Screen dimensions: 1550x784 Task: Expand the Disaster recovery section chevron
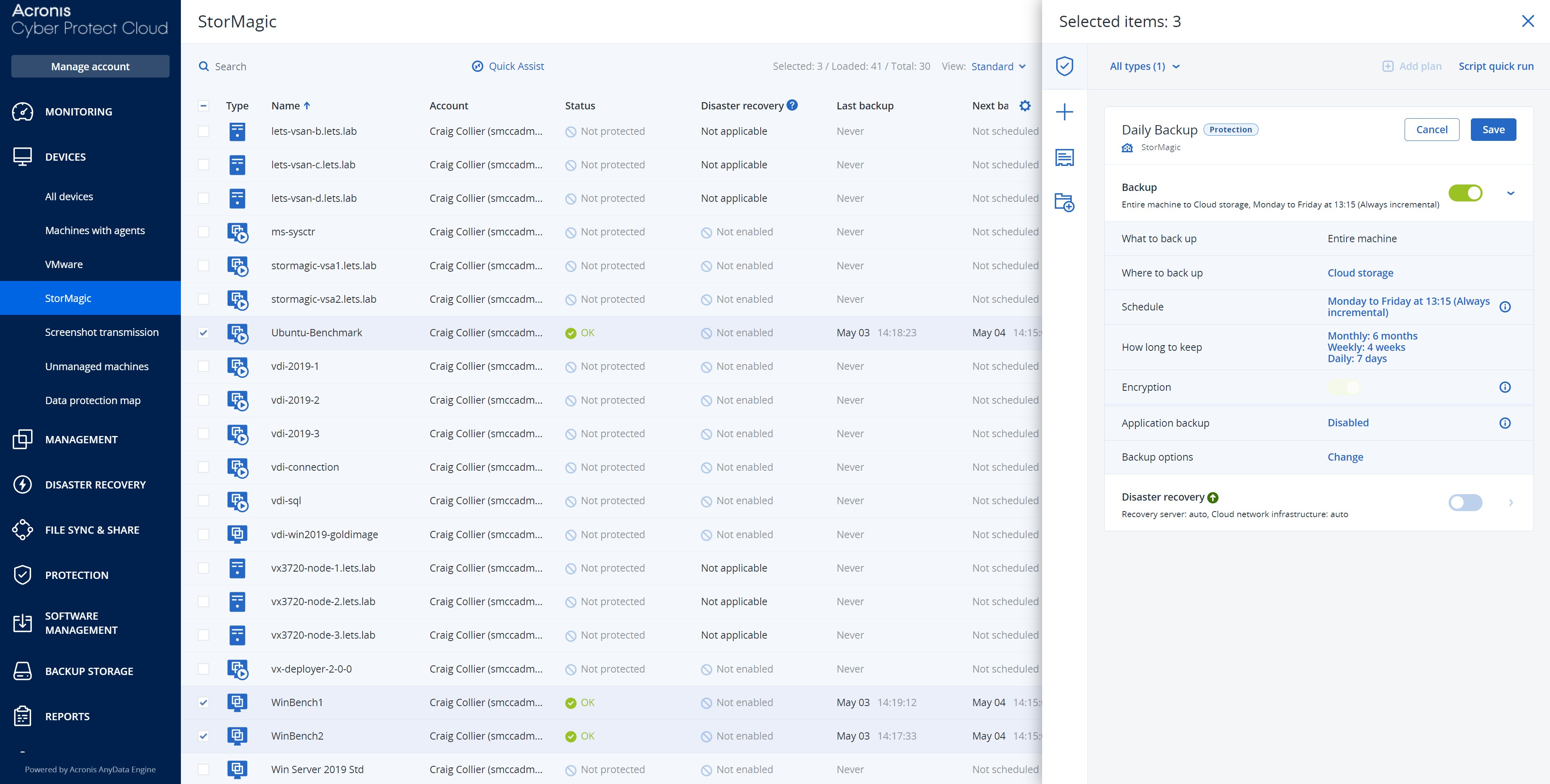click(x=1510, y=502)
